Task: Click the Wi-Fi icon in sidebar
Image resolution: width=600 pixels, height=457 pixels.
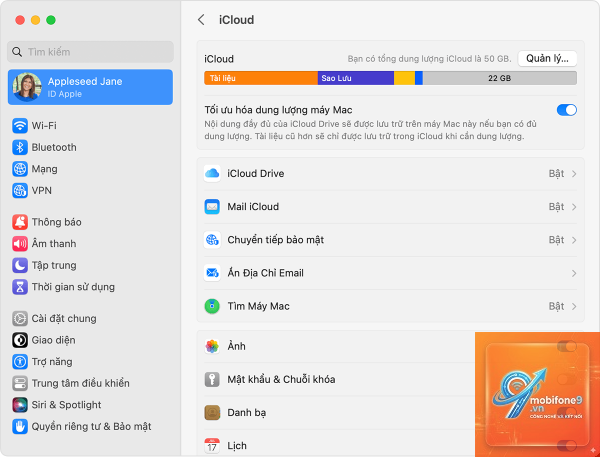Action: click(x=20, y=126)
